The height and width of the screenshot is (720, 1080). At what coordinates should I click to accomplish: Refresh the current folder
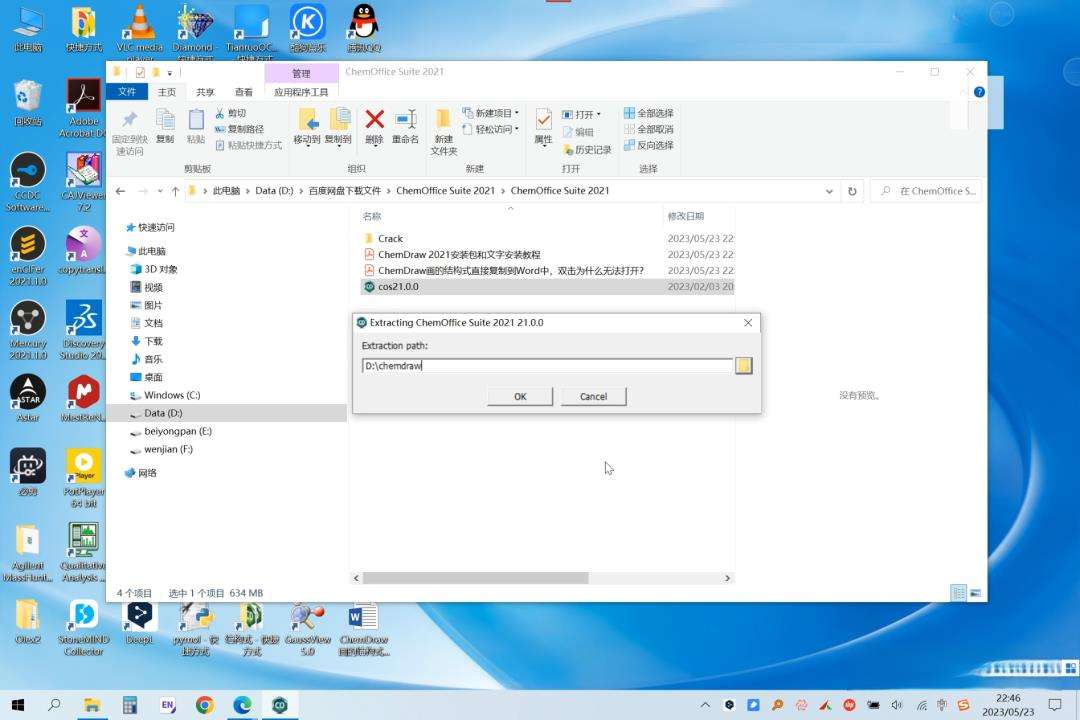pos(852,191)
